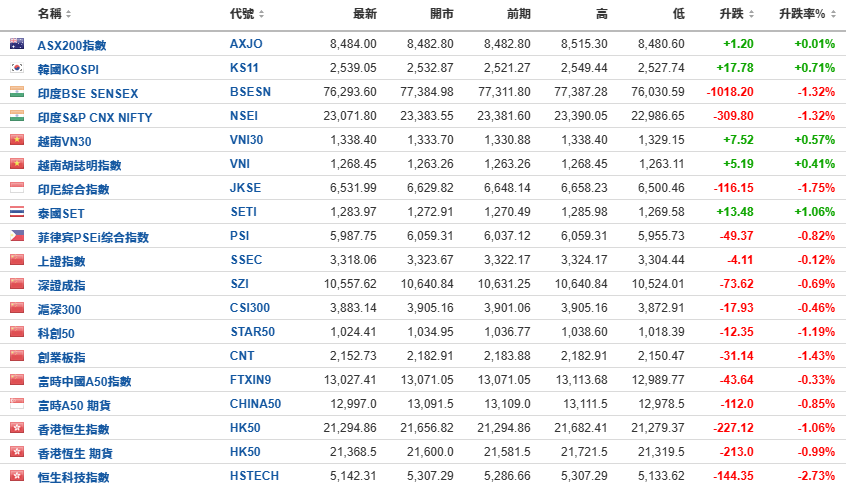The width and height of the screenshot is (846, 487).
Task: Click the Australia flag icon beside ASX200指數
Action: tap(17, 44)
